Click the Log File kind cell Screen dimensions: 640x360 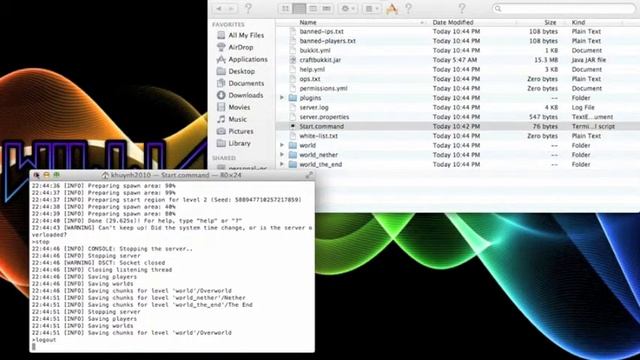pos(583,107)
